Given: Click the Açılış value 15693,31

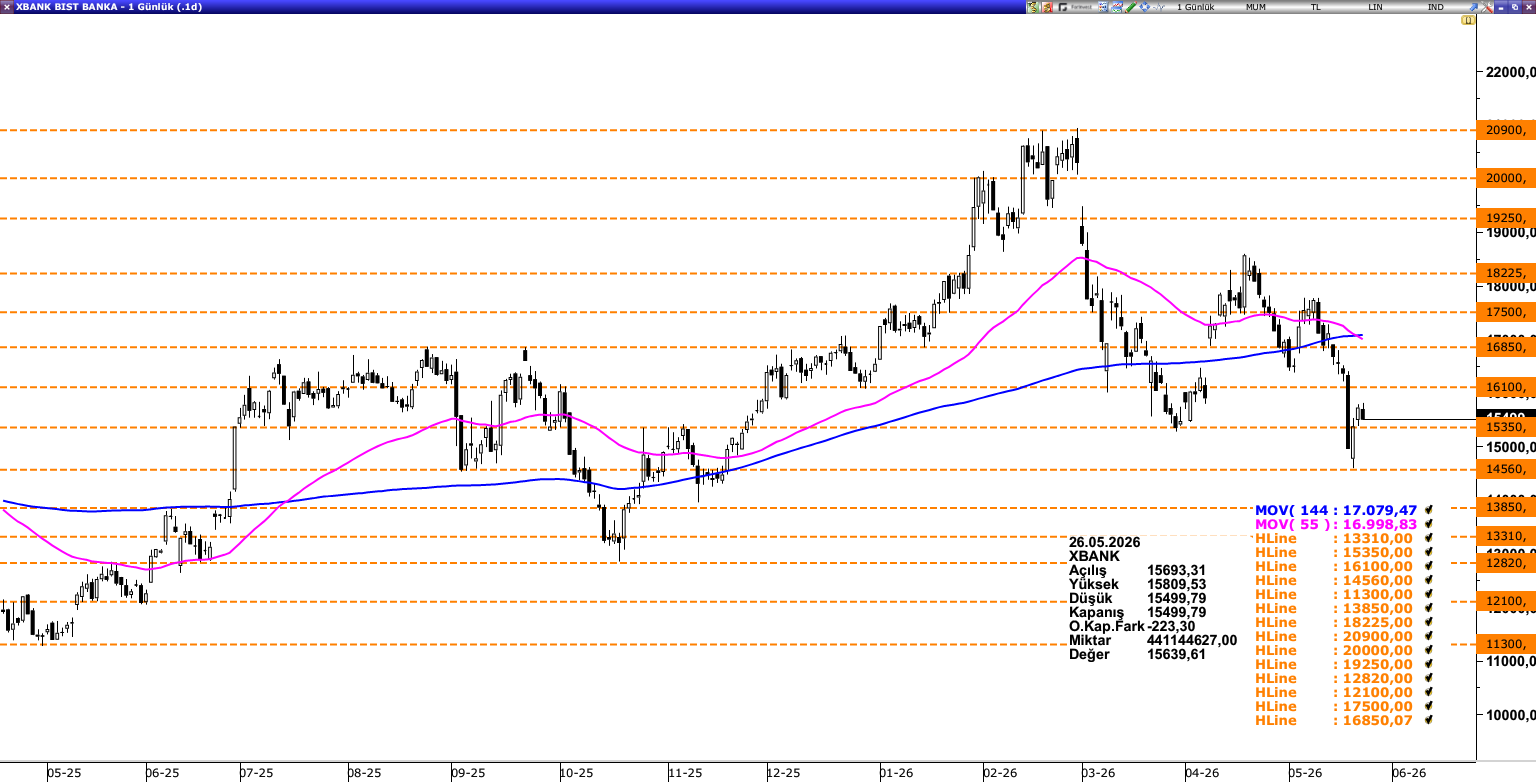Looking at the screenshot, I should tap(1177, 569).
